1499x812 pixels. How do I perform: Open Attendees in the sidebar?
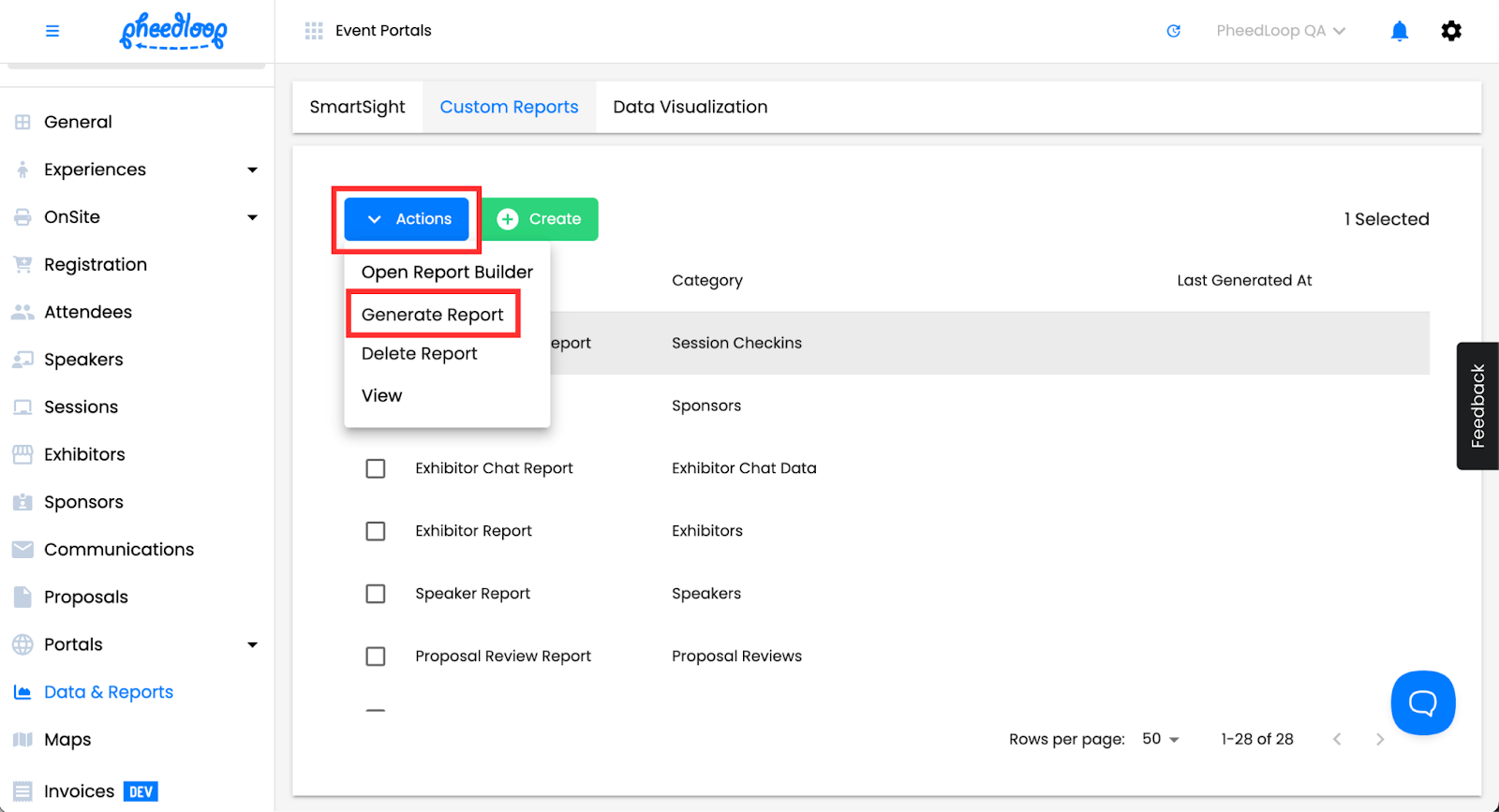click(x=88, y=312)
